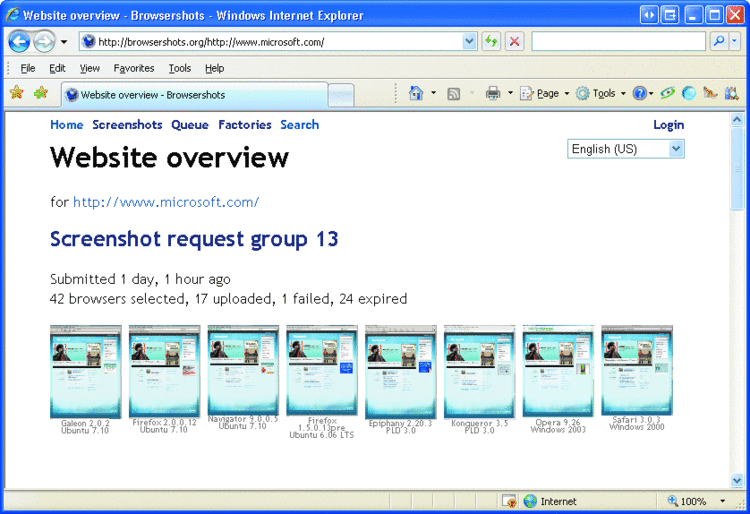Click Add to Favorites star-plus icon
Image resolution: width=750 pixels, height=514 pixels.
pyautogui.click(x=41, y=92)
